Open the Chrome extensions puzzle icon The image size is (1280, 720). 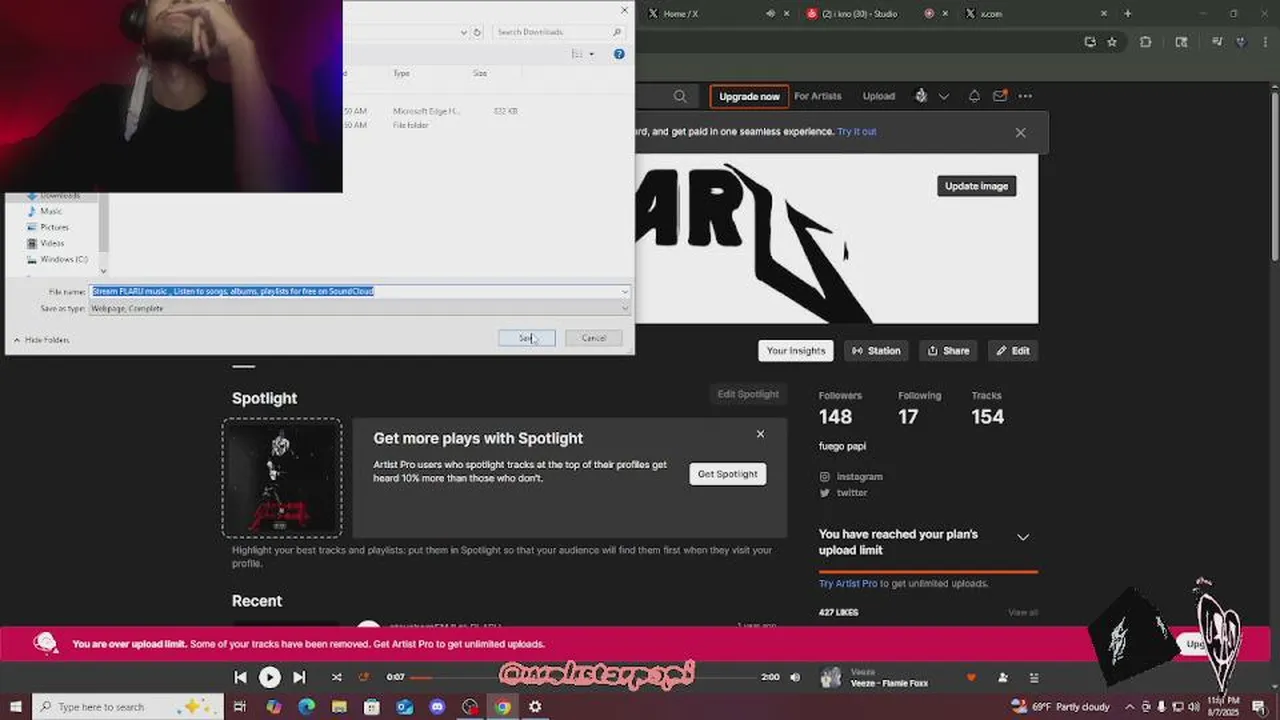[1146, 42]
